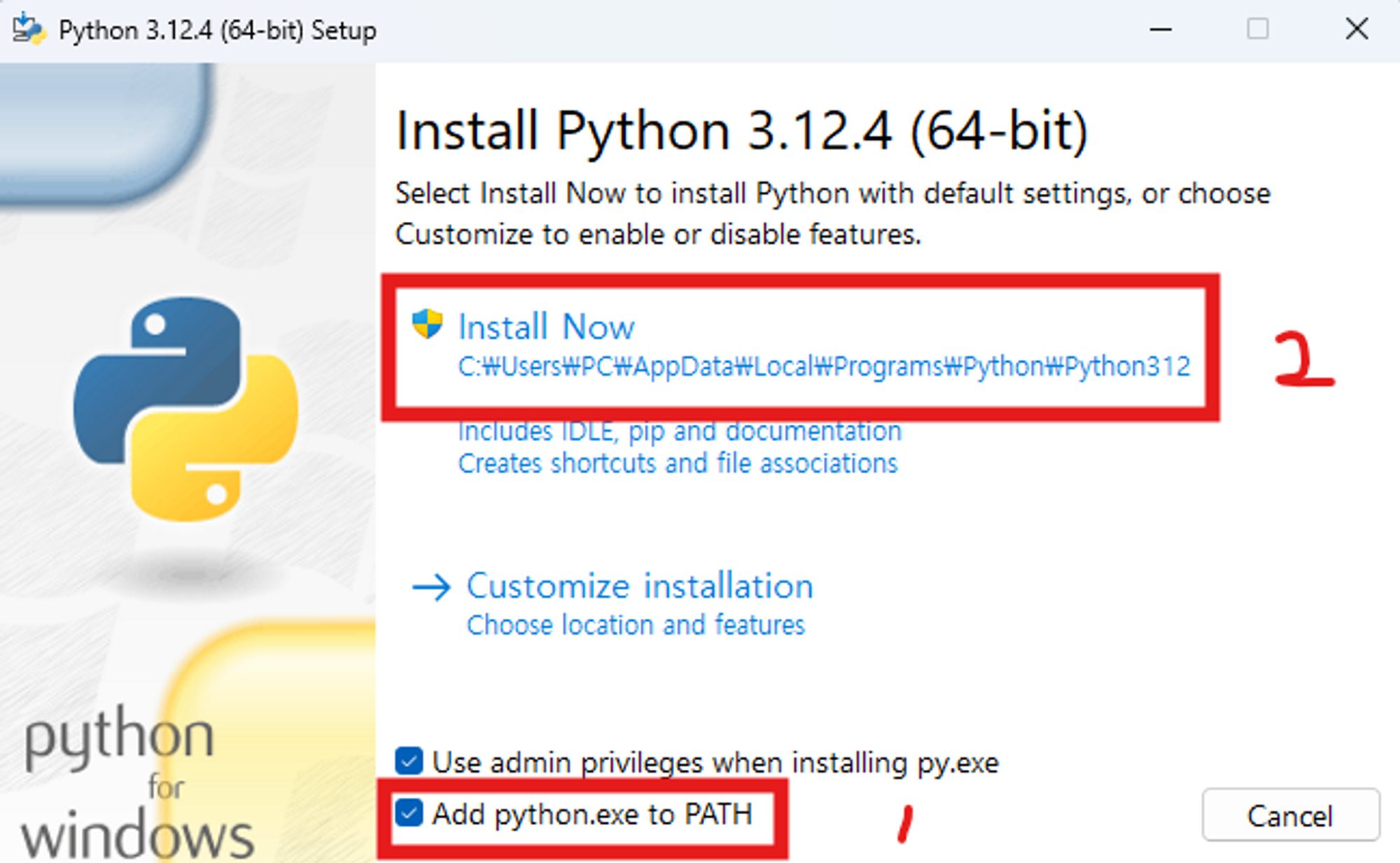Minimize the Python Setup window
Viewport: 1400px width, 863px height.
coord(1160,29)
